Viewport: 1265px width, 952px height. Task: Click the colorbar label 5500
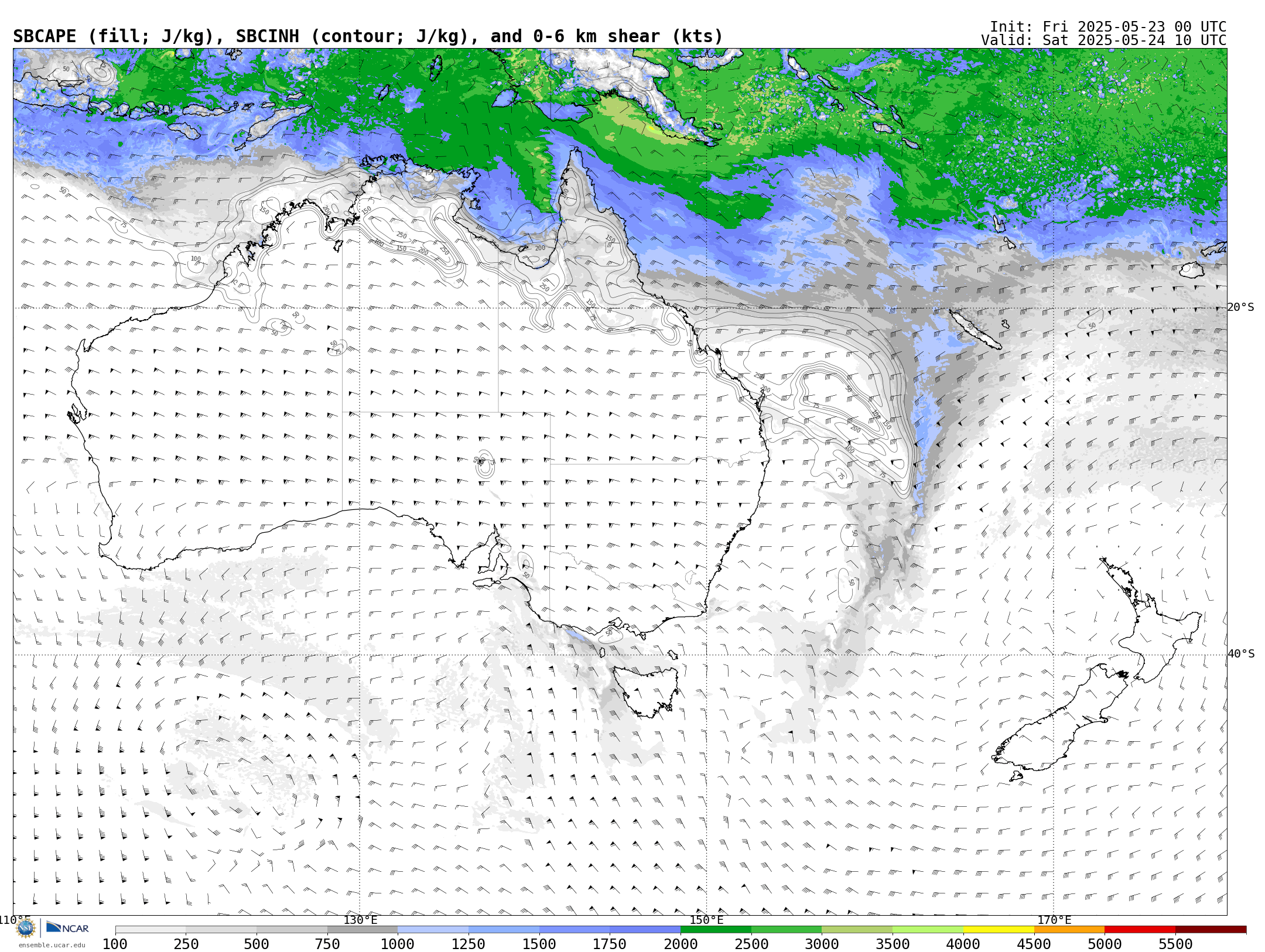1175,944
